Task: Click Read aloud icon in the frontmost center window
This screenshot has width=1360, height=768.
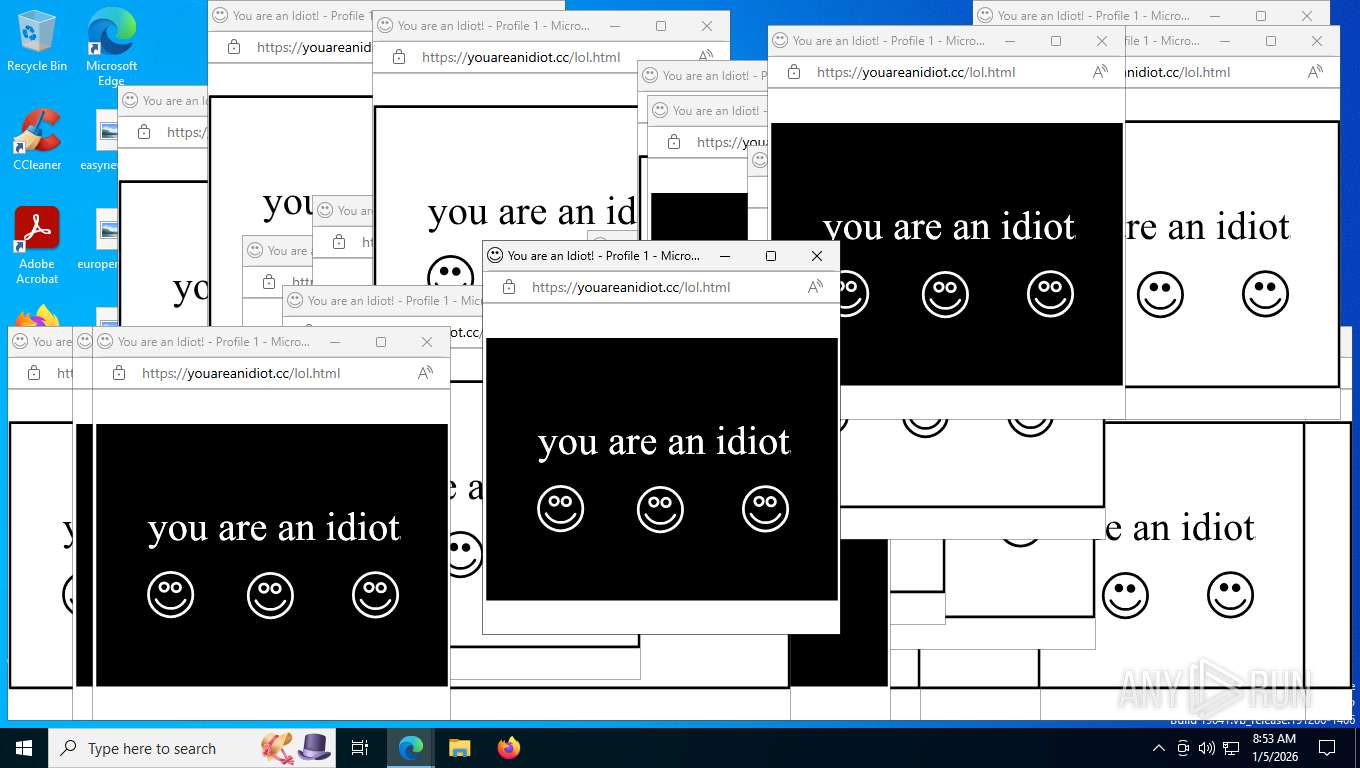Action: pyautogui.click(x=816, y=287)
